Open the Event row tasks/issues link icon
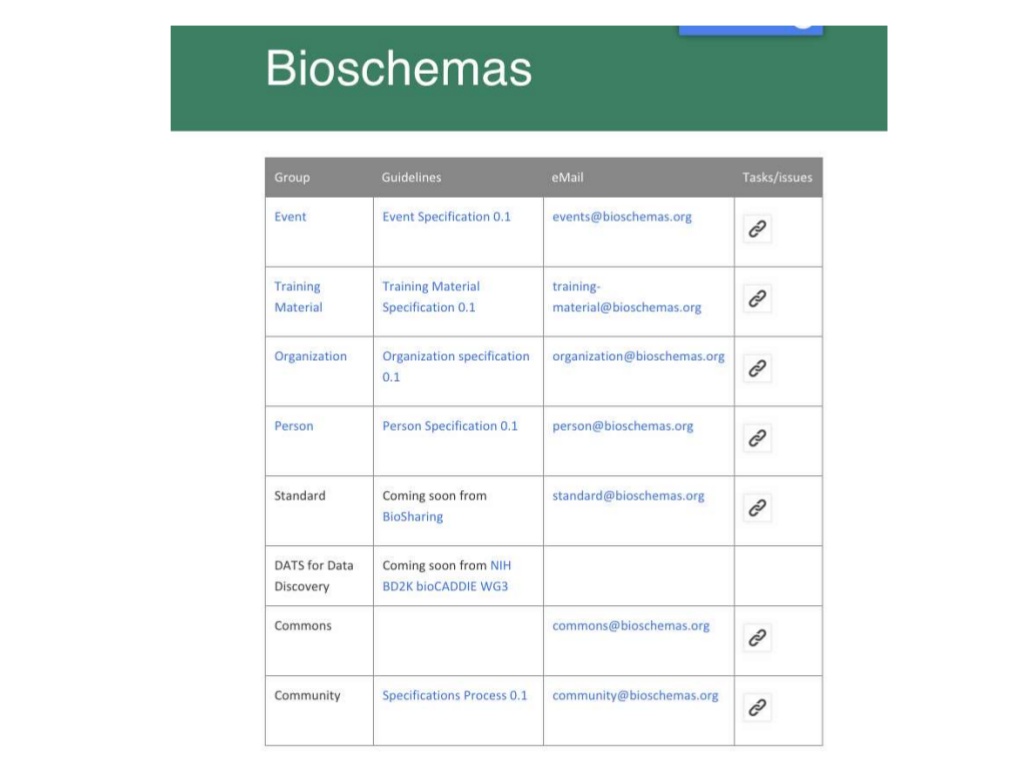1024x768 pixels. click(757, 229)
